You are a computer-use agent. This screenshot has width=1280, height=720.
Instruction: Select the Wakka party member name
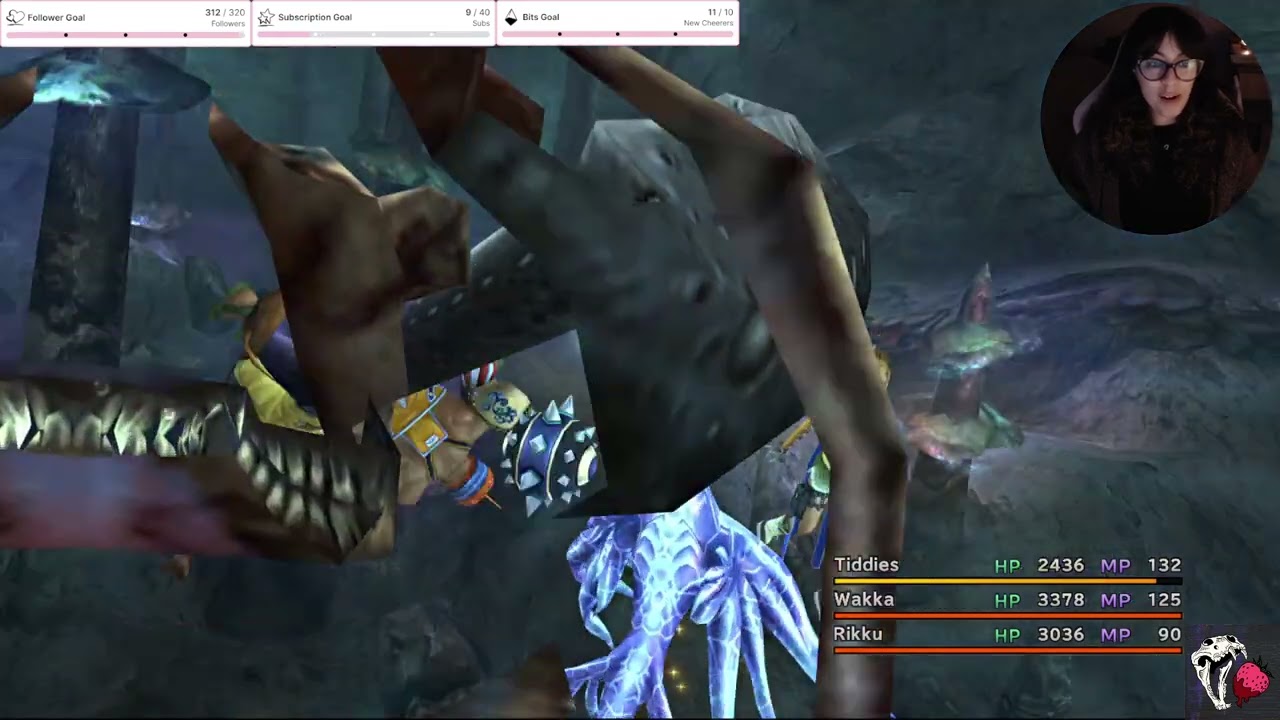pos(864,599)
